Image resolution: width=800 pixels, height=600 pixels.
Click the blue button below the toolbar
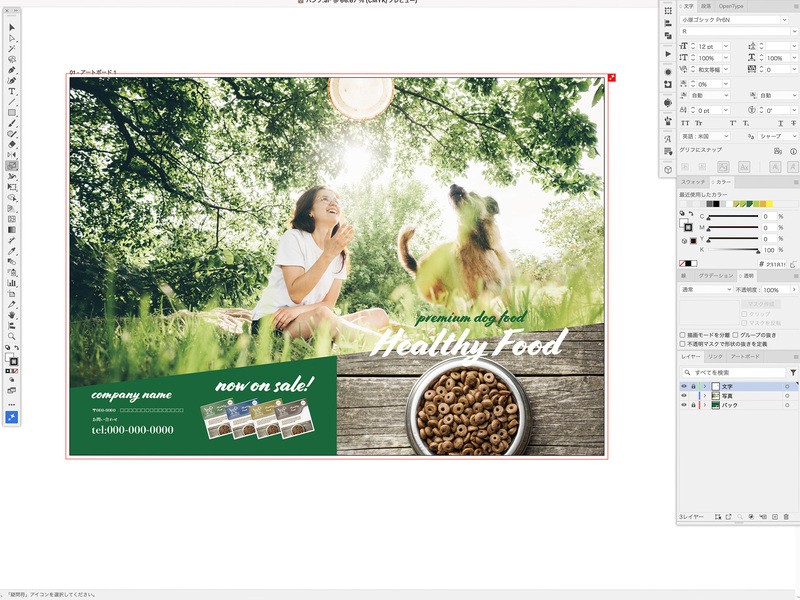12,417
